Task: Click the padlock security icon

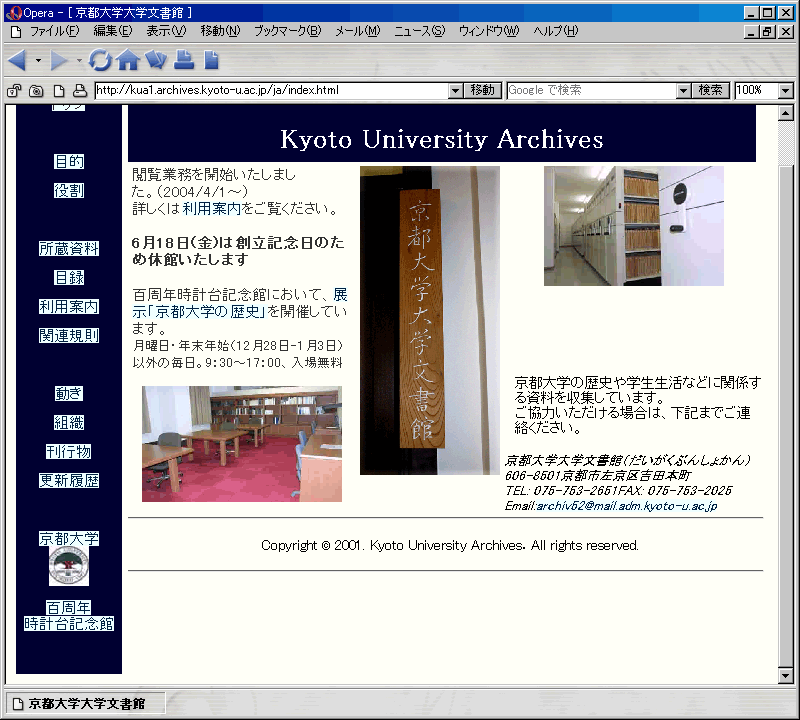Action: pos(14,91)
